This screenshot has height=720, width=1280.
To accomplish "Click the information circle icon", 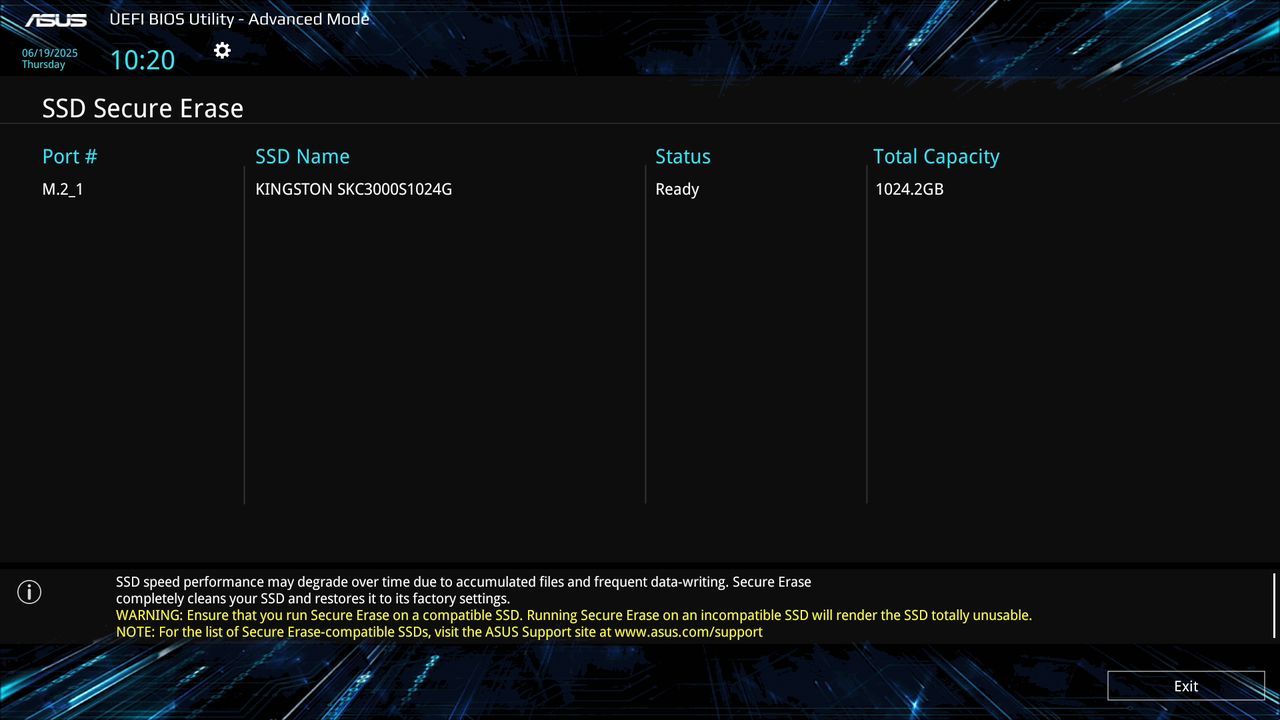I will tap(29, 592).
